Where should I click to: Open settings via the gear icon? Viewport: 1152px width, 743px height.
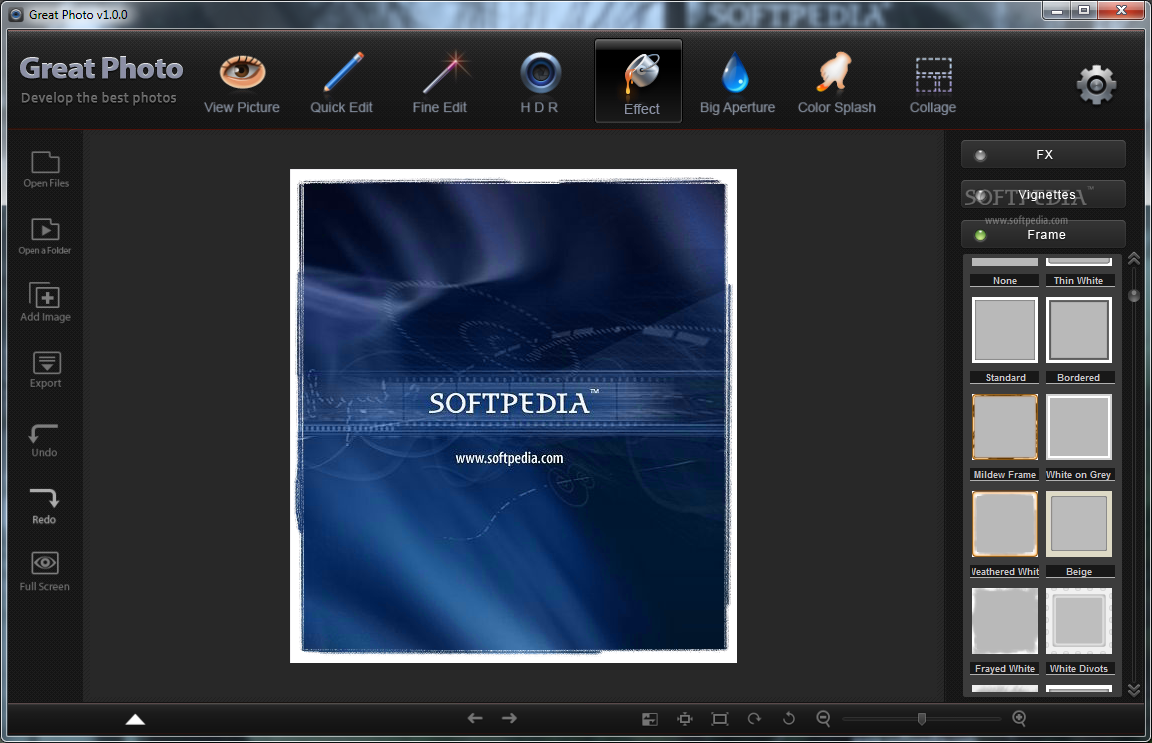(1096, 85)
